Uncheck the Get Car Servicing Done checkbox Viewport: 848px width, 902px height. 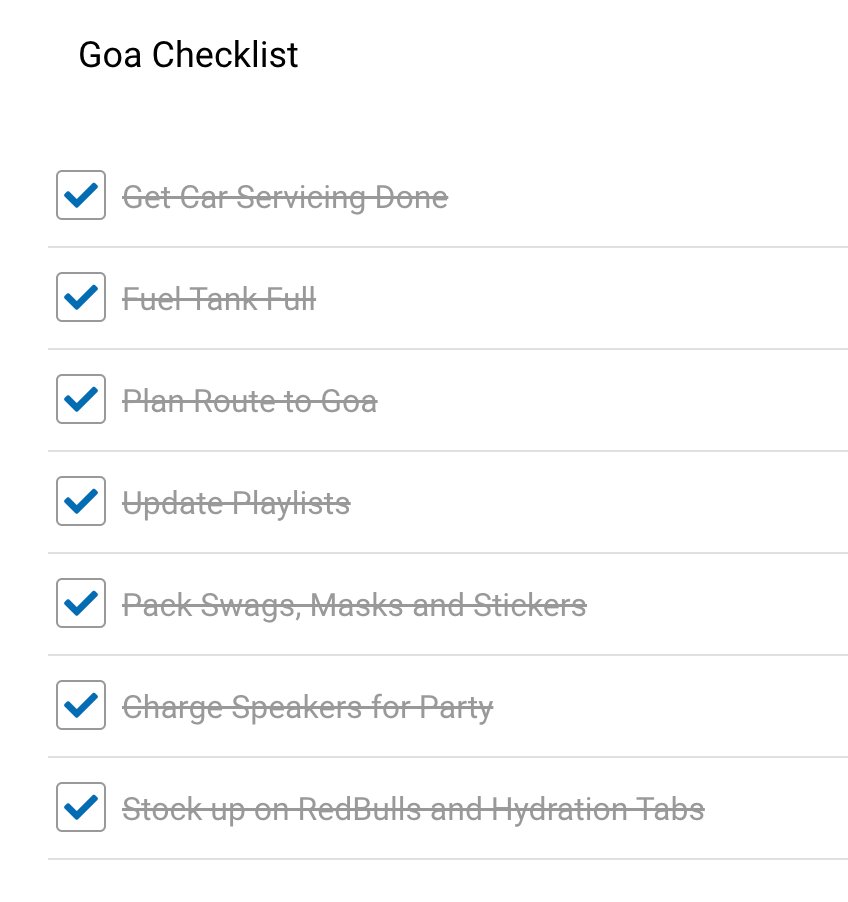pos(81,195)
